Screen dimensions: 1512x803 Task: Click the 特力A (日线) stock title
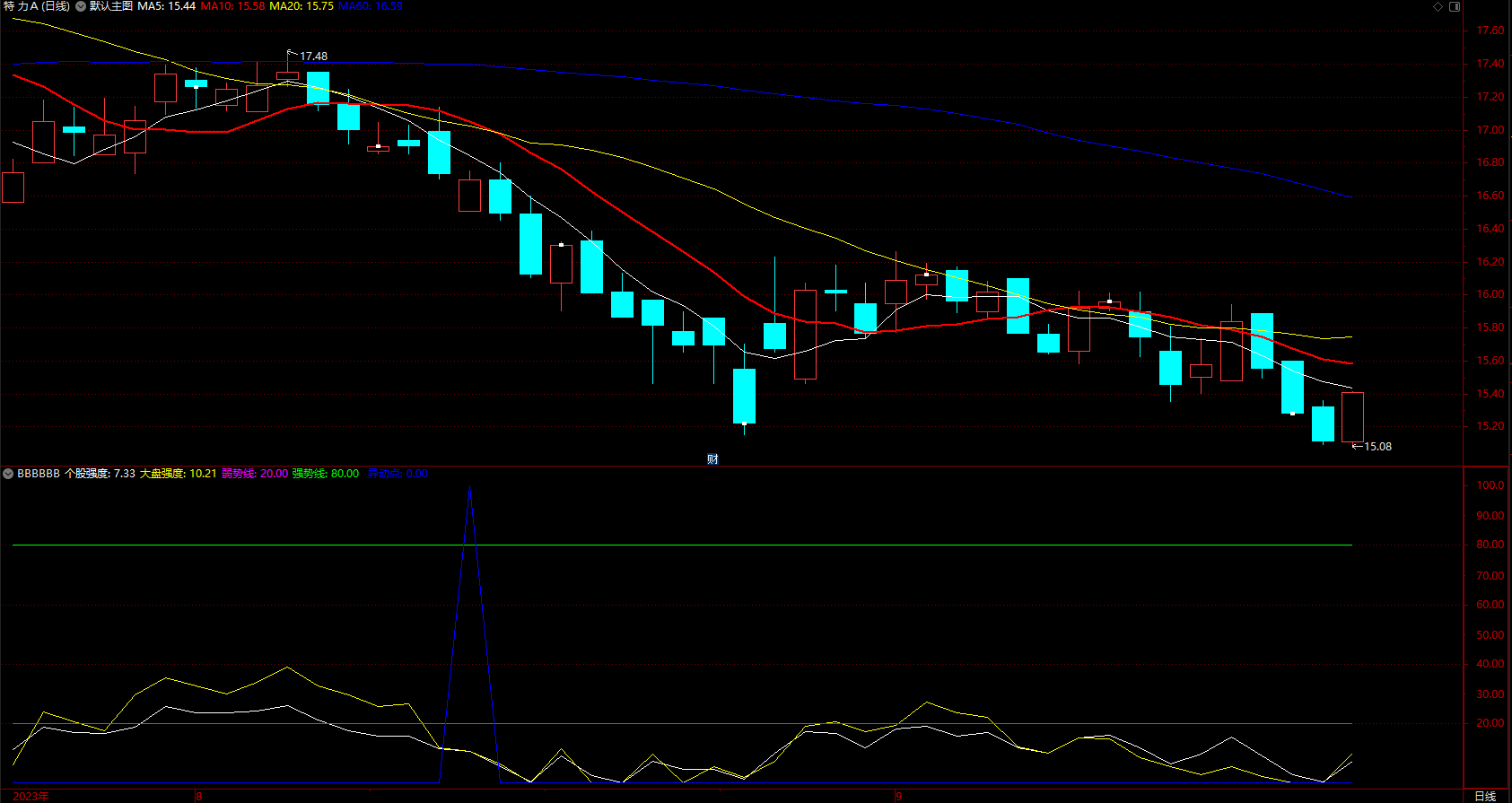click(x=37, y=6)
